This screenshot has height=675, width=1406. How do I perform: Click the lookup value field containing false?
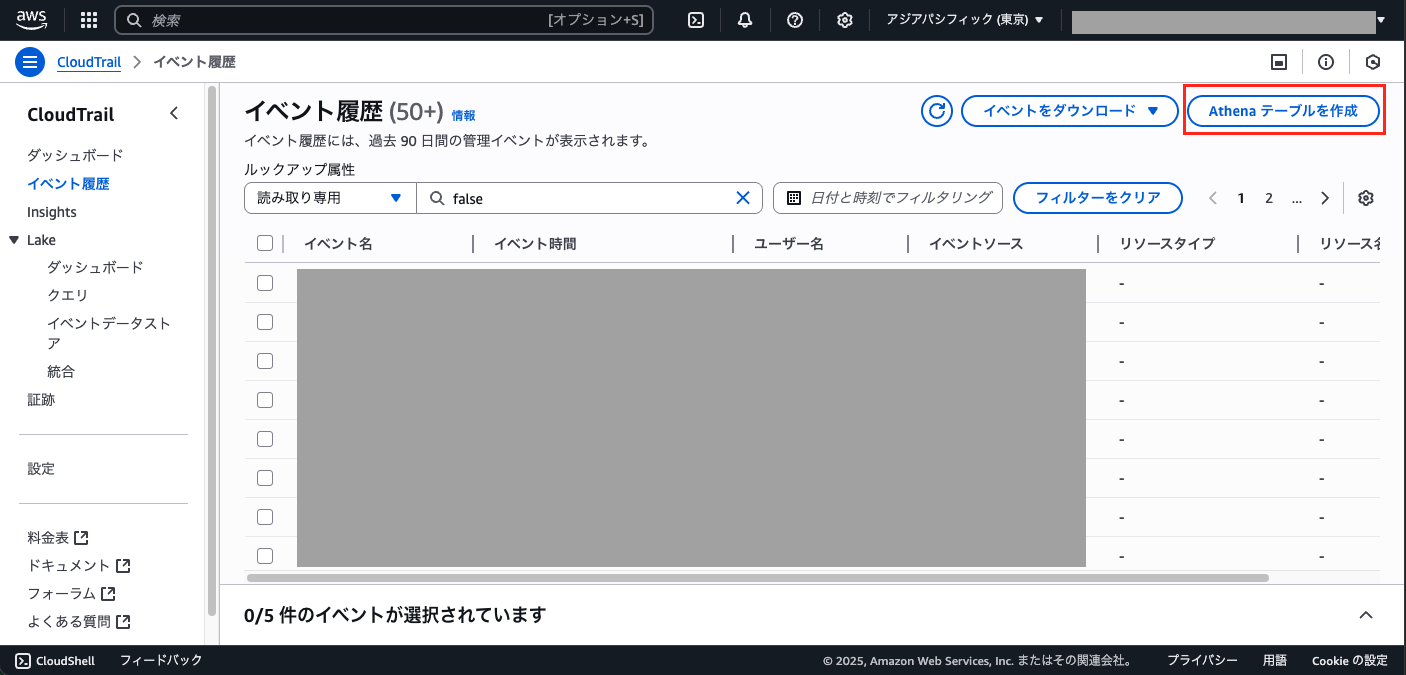[x=589, y=198]
